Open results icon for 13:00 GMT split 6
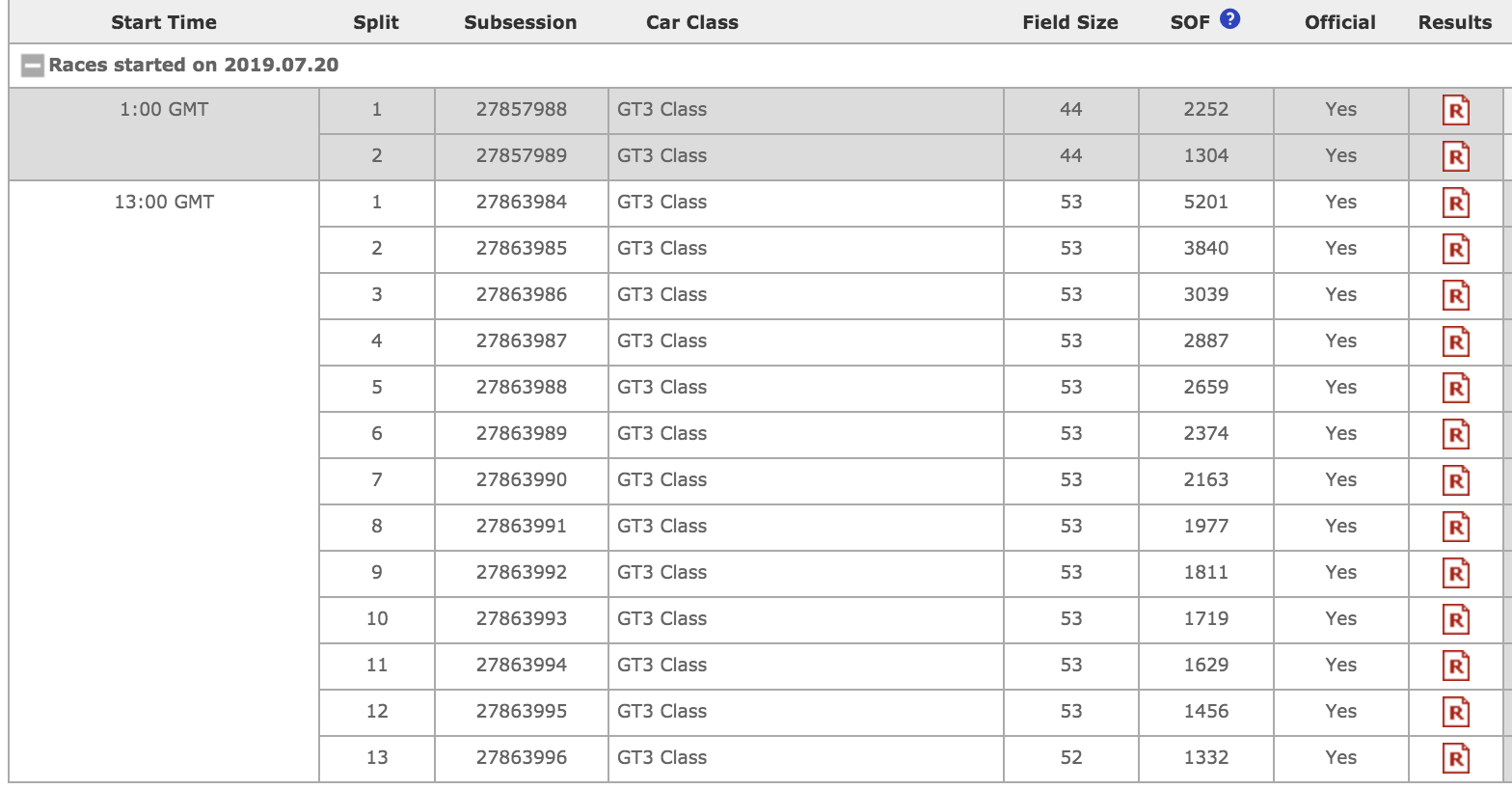The image size is (1512, 789). (1456, 435)
